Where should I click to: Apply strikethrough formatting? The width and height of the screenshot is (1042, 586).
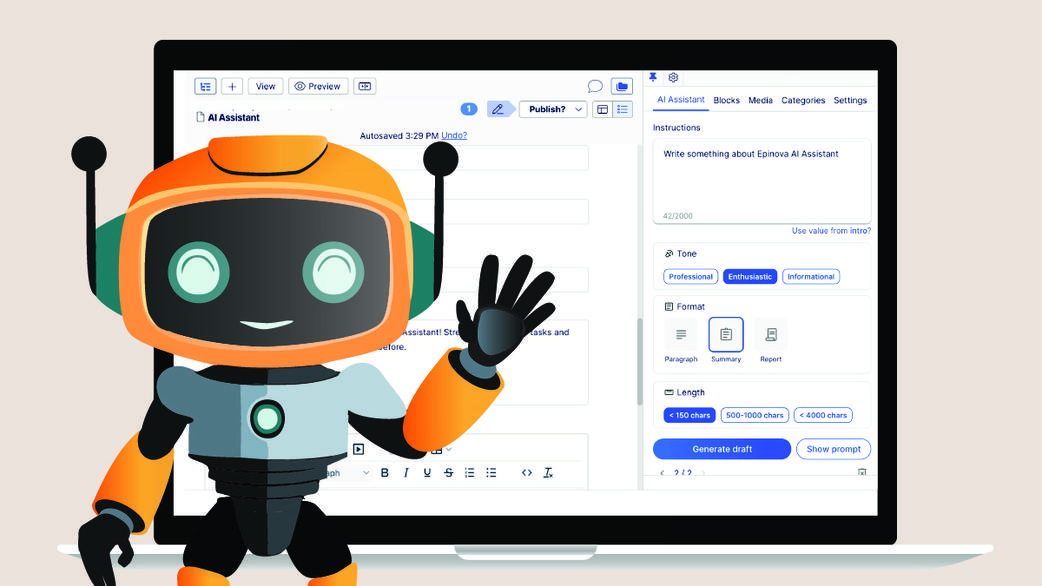point(448,471)
